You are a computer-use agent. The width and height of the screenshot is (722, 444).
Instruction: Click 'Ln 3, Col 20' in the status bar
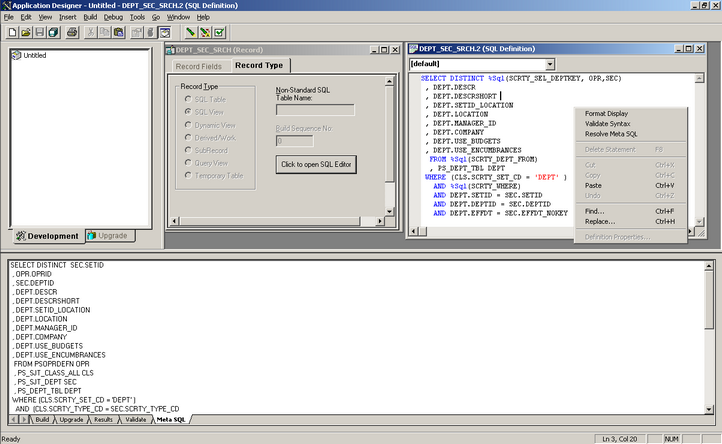click(x=620, y=439)
